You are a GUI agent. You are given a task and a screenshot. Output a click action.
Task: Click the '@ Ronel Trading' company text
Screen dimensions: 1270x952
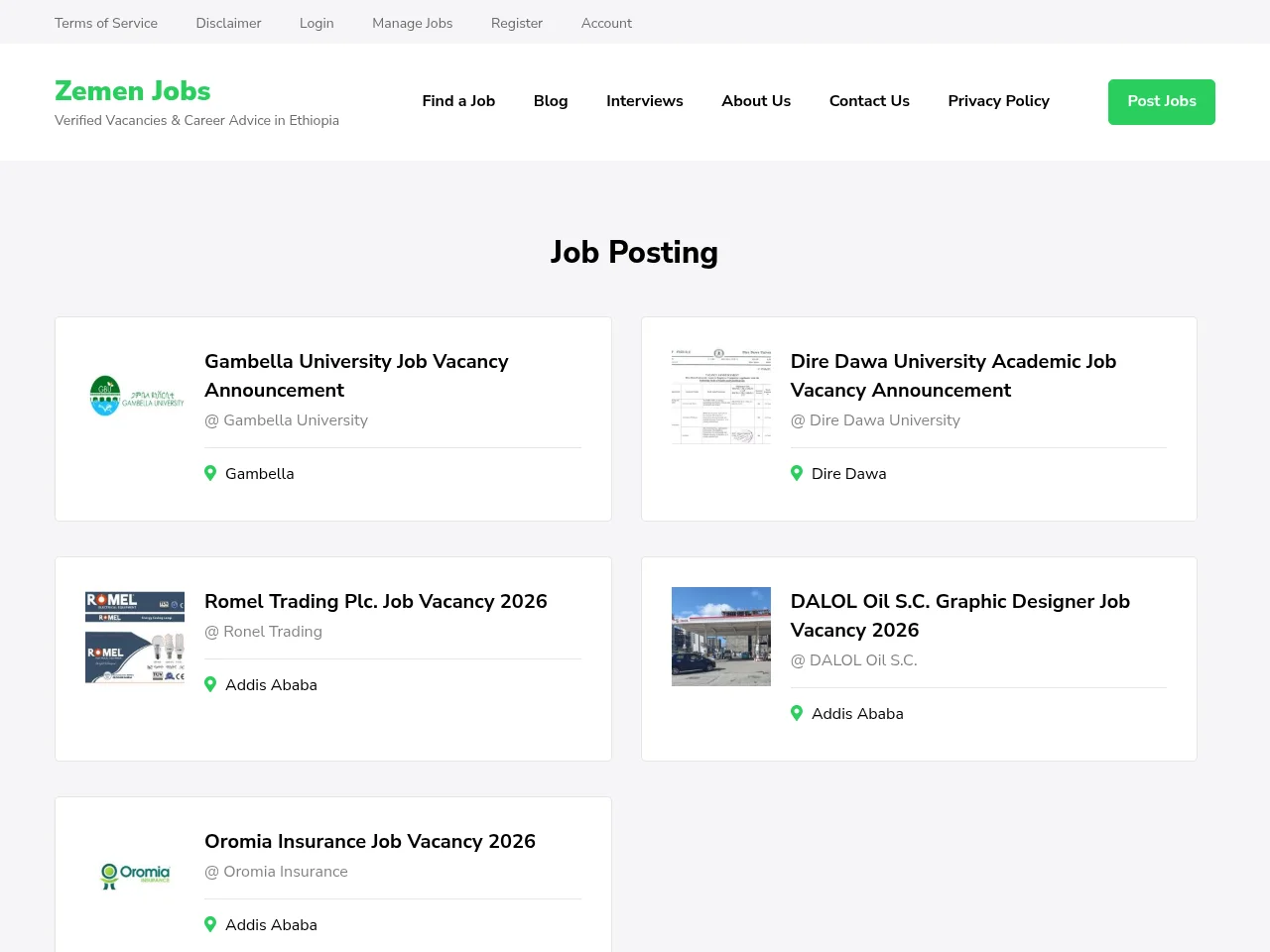point(263,632)
